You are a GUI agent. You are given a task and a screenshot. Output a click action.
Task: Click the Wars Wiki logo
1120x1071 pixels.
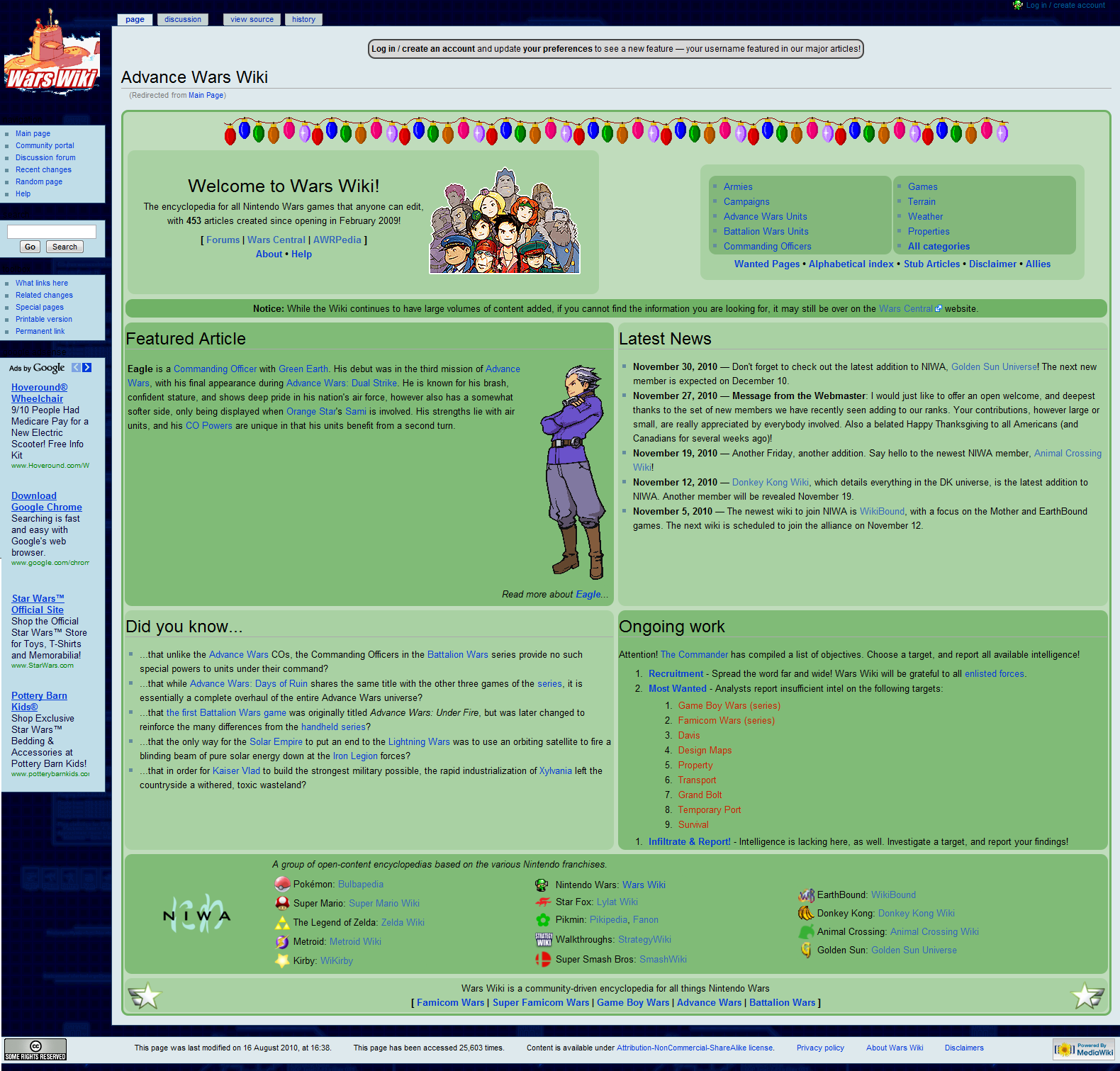coord(52,58)
